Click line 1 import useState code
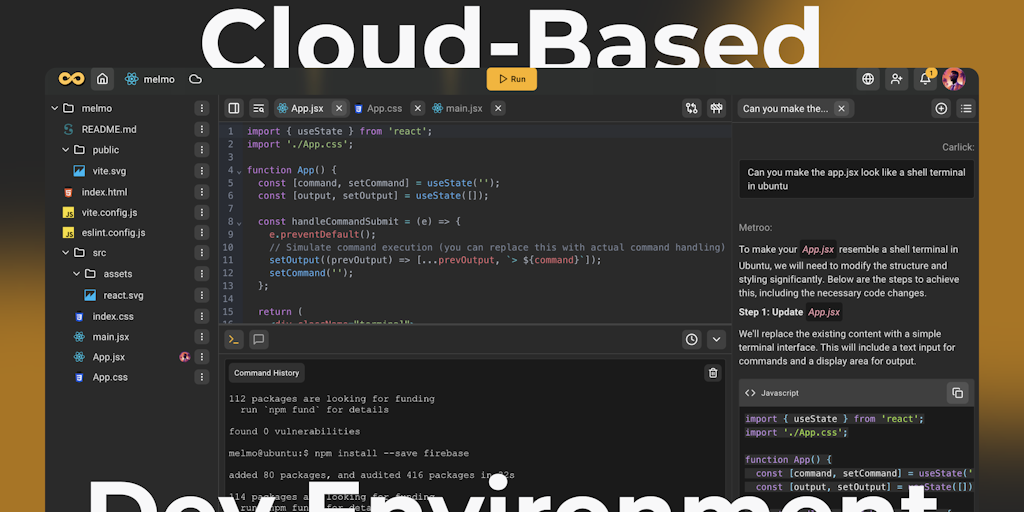The width and height of the screenshot is (1024, 512). [340, 131]
